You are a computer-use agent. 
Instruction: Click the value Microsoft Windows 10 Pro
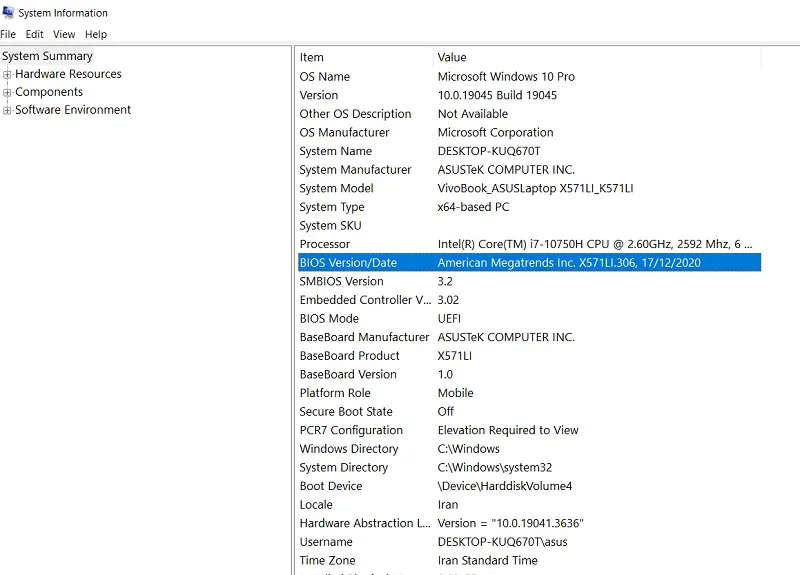(x=506, y=77)
